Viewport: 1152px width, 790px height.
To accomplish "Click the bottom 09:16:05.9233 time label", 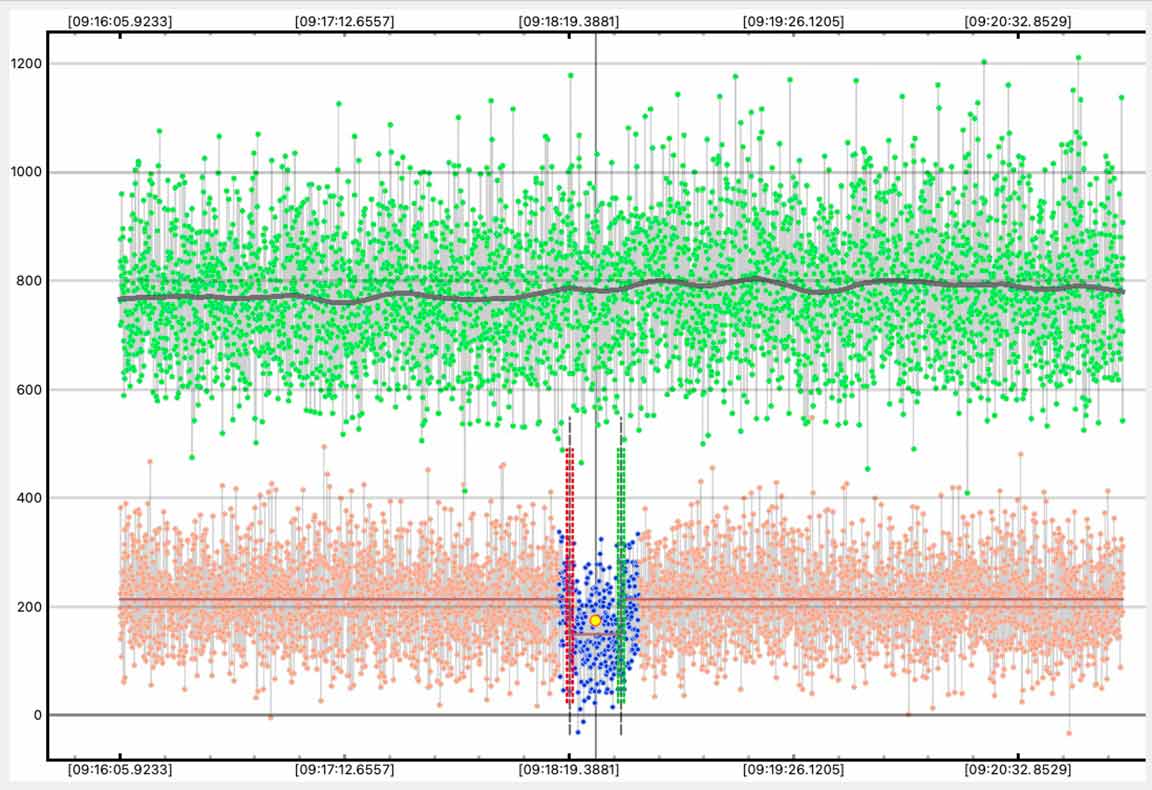I will [120, 770].
